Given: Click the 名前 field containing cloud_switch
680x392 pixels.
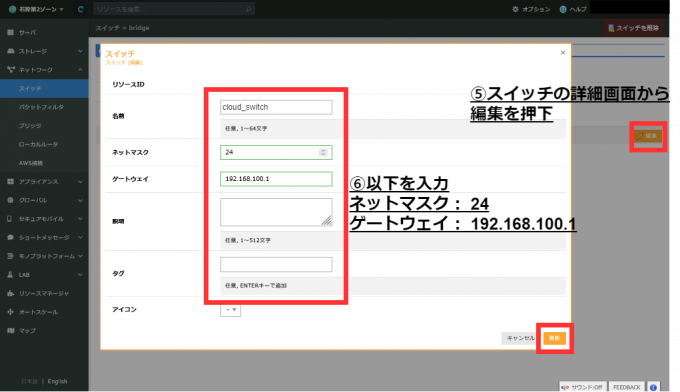Looking at the screenshot, I should 276,107.
